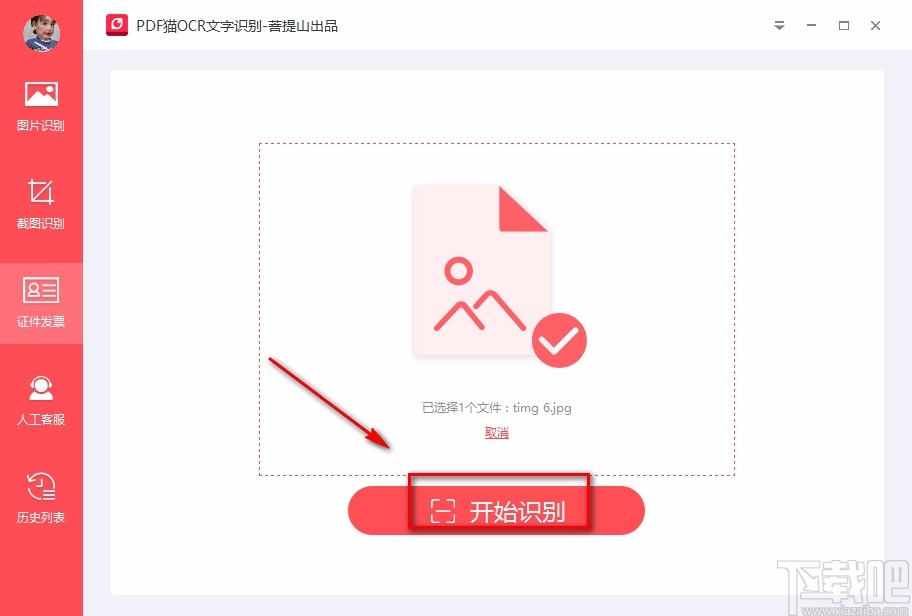
Task: Select the 截图识别 crop icon
Action: pos(41,191)
